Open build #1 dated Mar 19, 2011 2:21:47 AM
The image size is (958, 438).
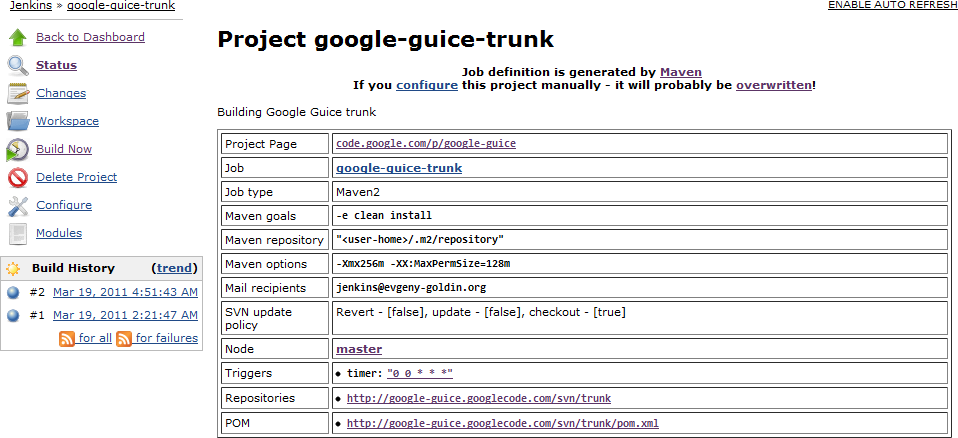click(125, 315)
